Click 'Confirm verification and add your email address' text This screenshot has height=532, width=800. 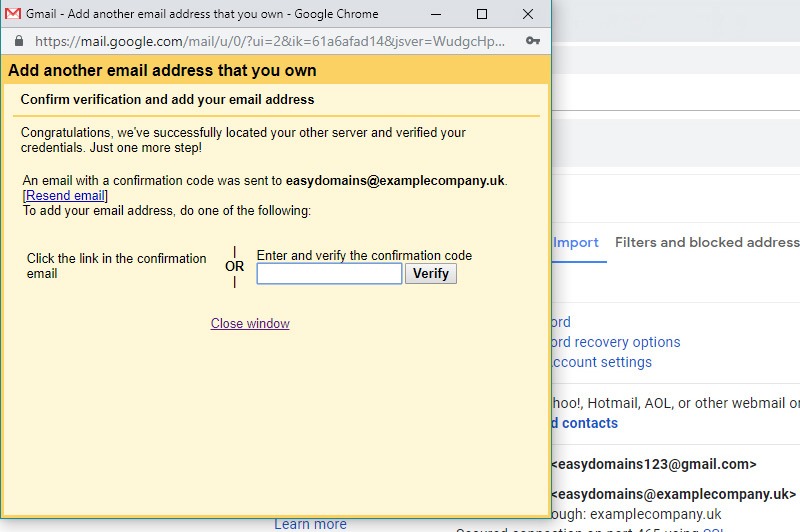(x=167, y=99)
